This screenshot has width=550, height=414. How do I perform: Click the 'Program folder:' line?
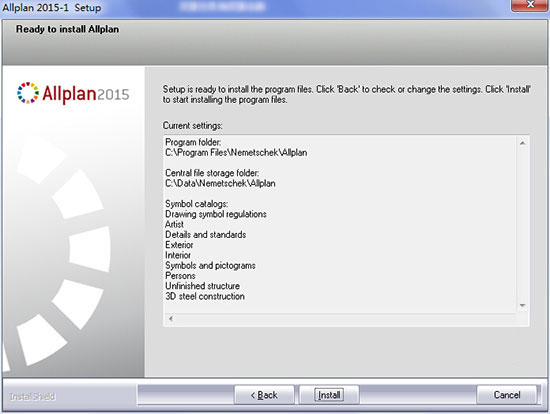coord(193,142)
